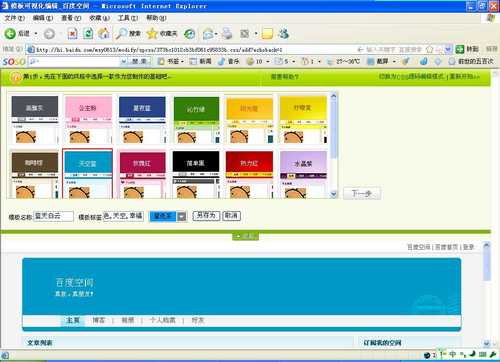
Task: Select the red 热力红 template
Action: point(249,175)
